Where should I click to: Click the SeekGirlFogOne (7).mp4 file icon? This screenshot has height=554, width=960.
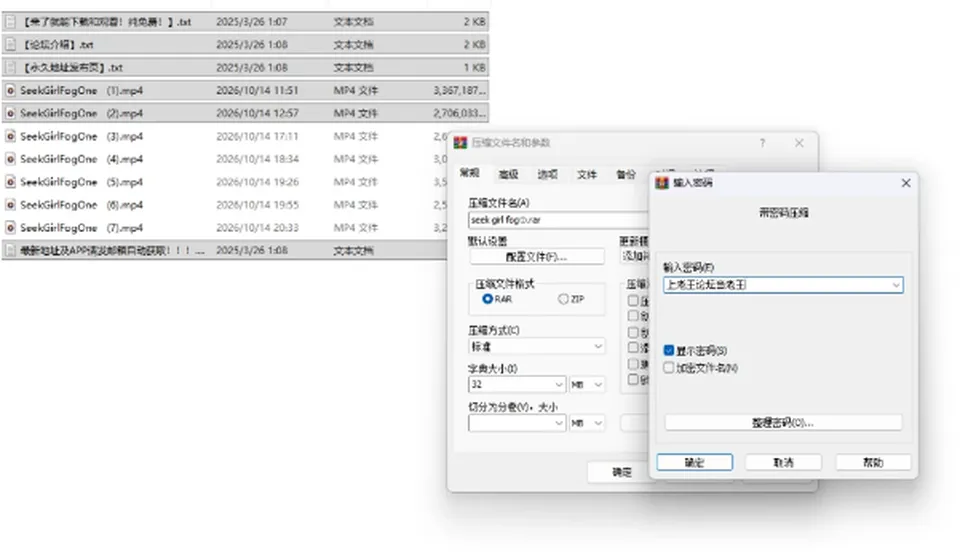pyautogui.click(x=10, y=228)
